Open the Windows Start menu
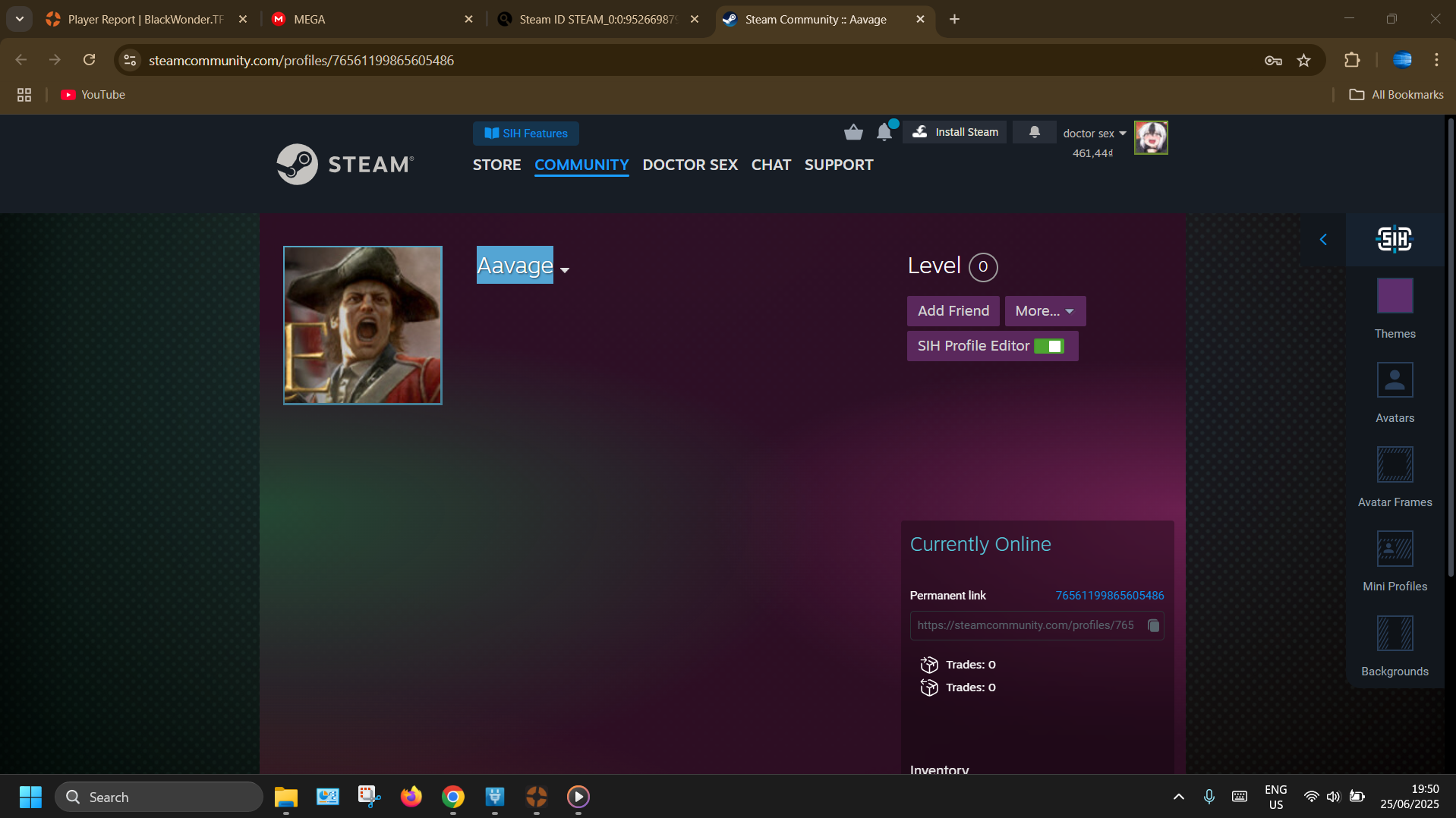Image resolution: width=1456 pixels, height=818 pixels. [30, 797]
